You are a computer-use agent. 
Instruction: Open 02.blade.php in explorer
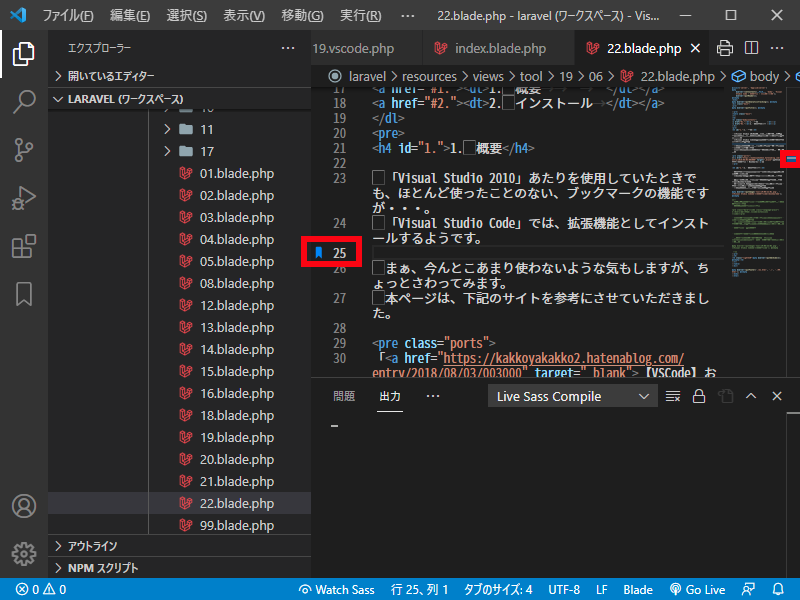click(237, 195)
